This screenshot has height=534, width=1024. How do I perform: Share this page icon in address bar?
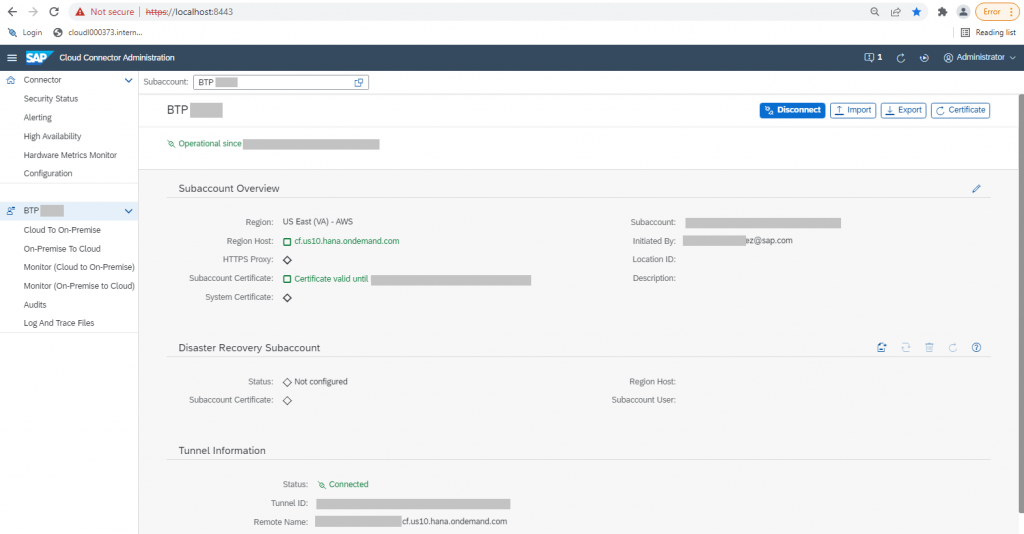click(x=895, y=12)
